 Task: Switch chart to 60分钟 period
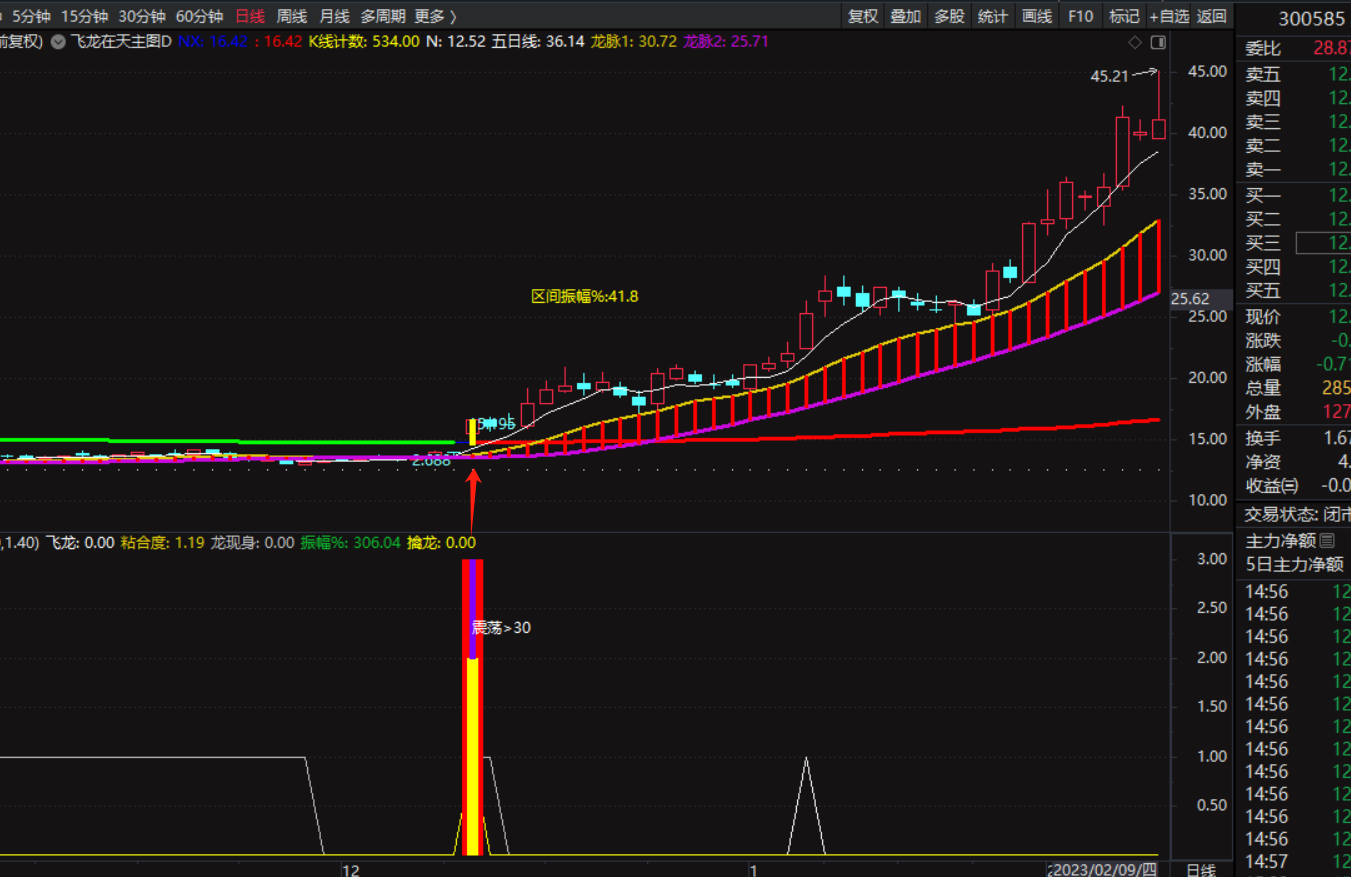click(x=199, y=16)
